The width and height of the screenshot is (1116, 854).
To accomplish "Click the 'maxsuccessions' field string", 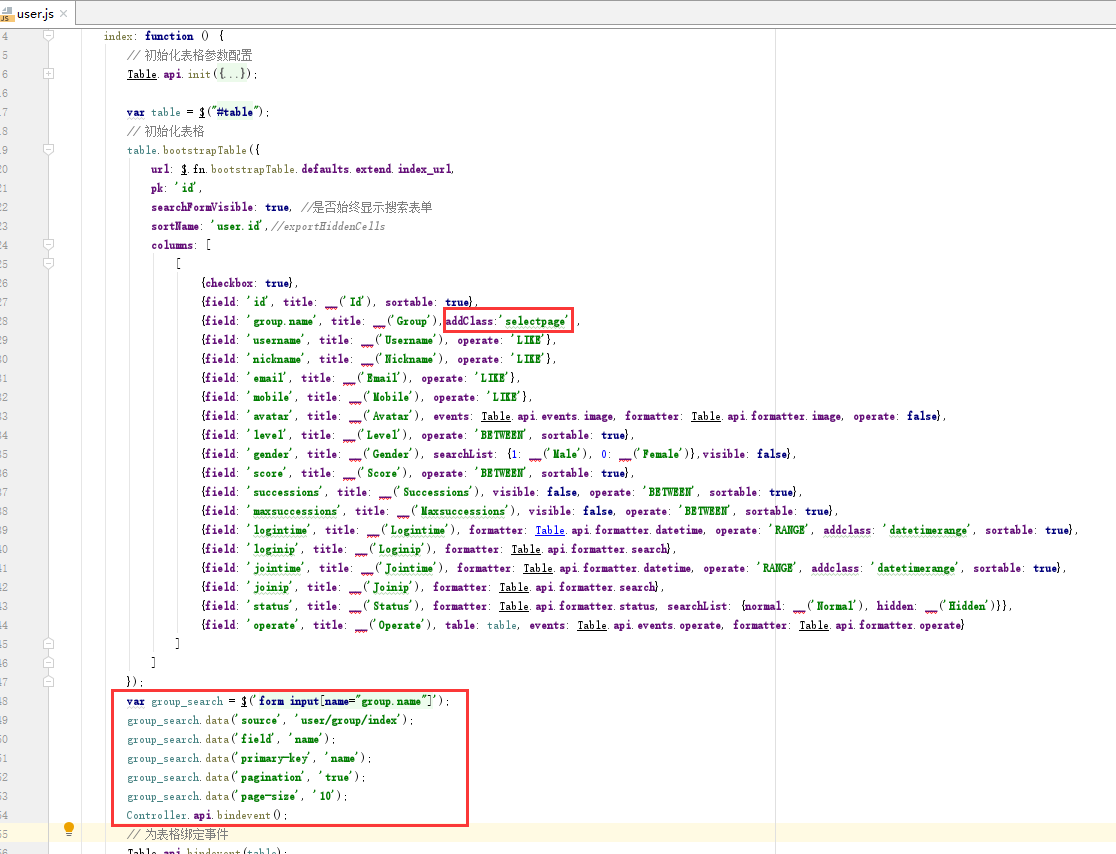I will (295, 511).
